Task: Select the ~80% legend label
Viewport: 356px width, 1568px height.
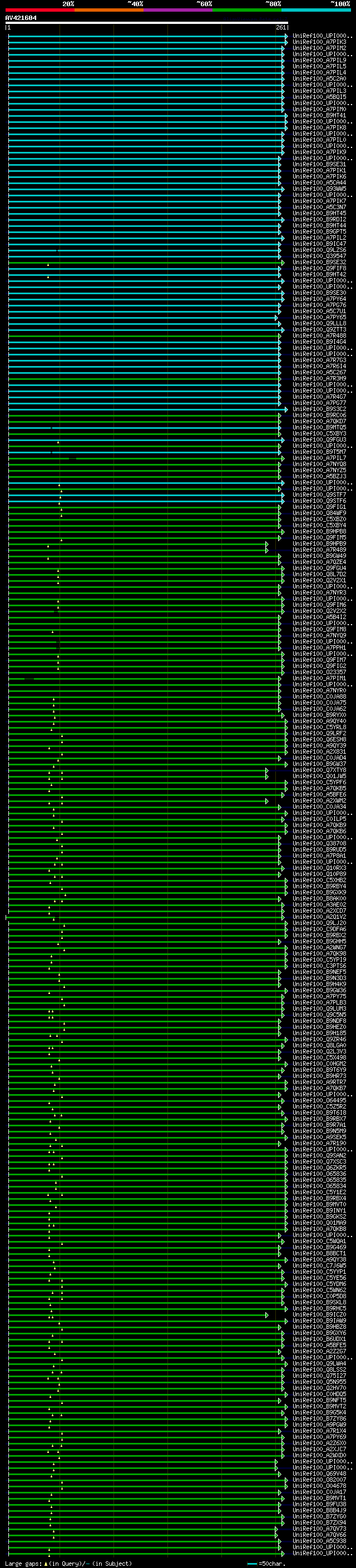Action: point(273,4)
